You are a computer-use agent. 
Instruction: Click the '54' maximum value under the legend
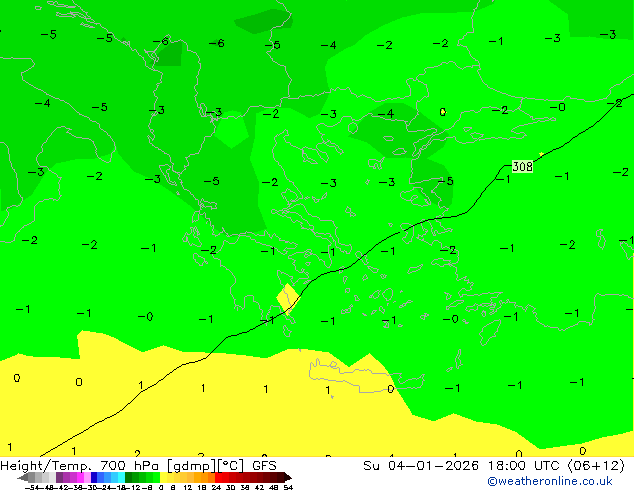coord(288,487)
